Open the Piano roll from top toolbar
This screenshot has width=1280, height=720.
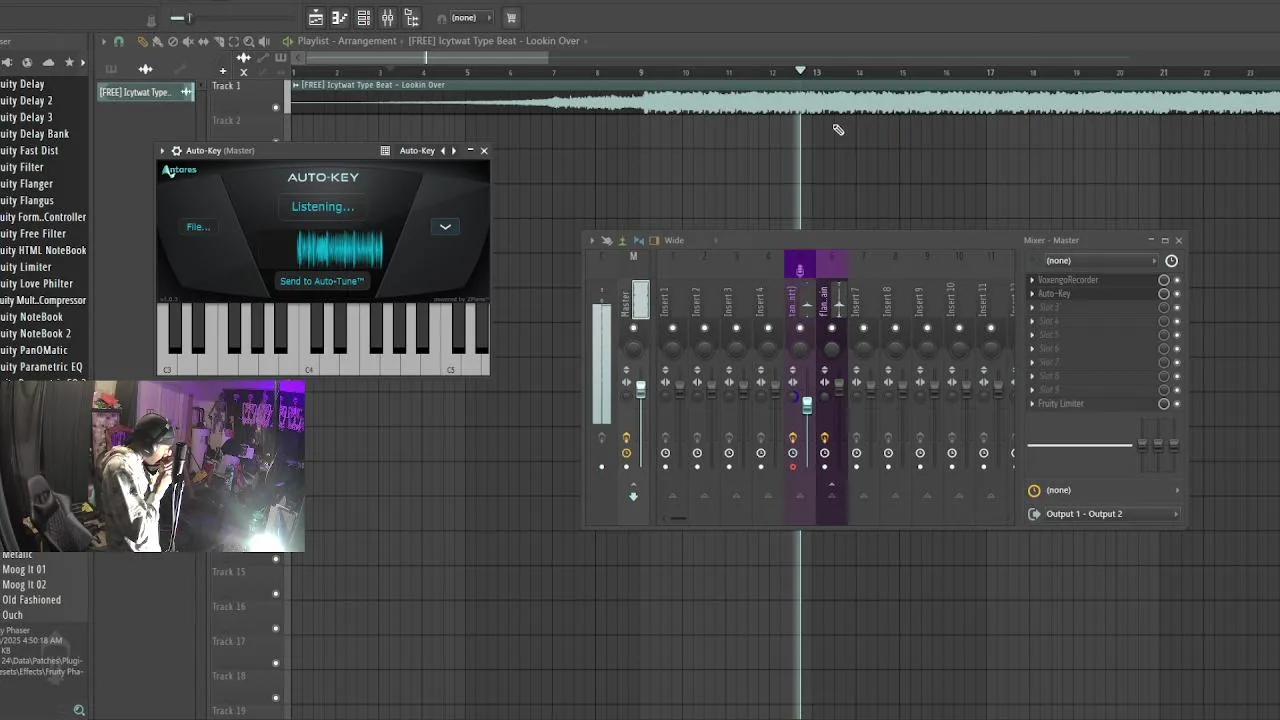coord(339,18)
